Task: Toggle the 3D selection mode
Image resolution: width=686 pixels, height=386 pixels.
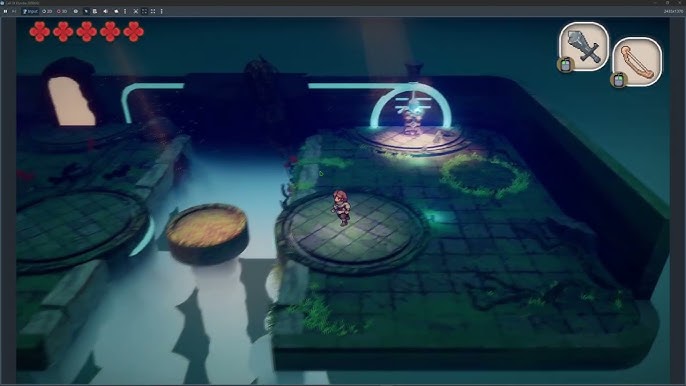Action: [62, 11]
